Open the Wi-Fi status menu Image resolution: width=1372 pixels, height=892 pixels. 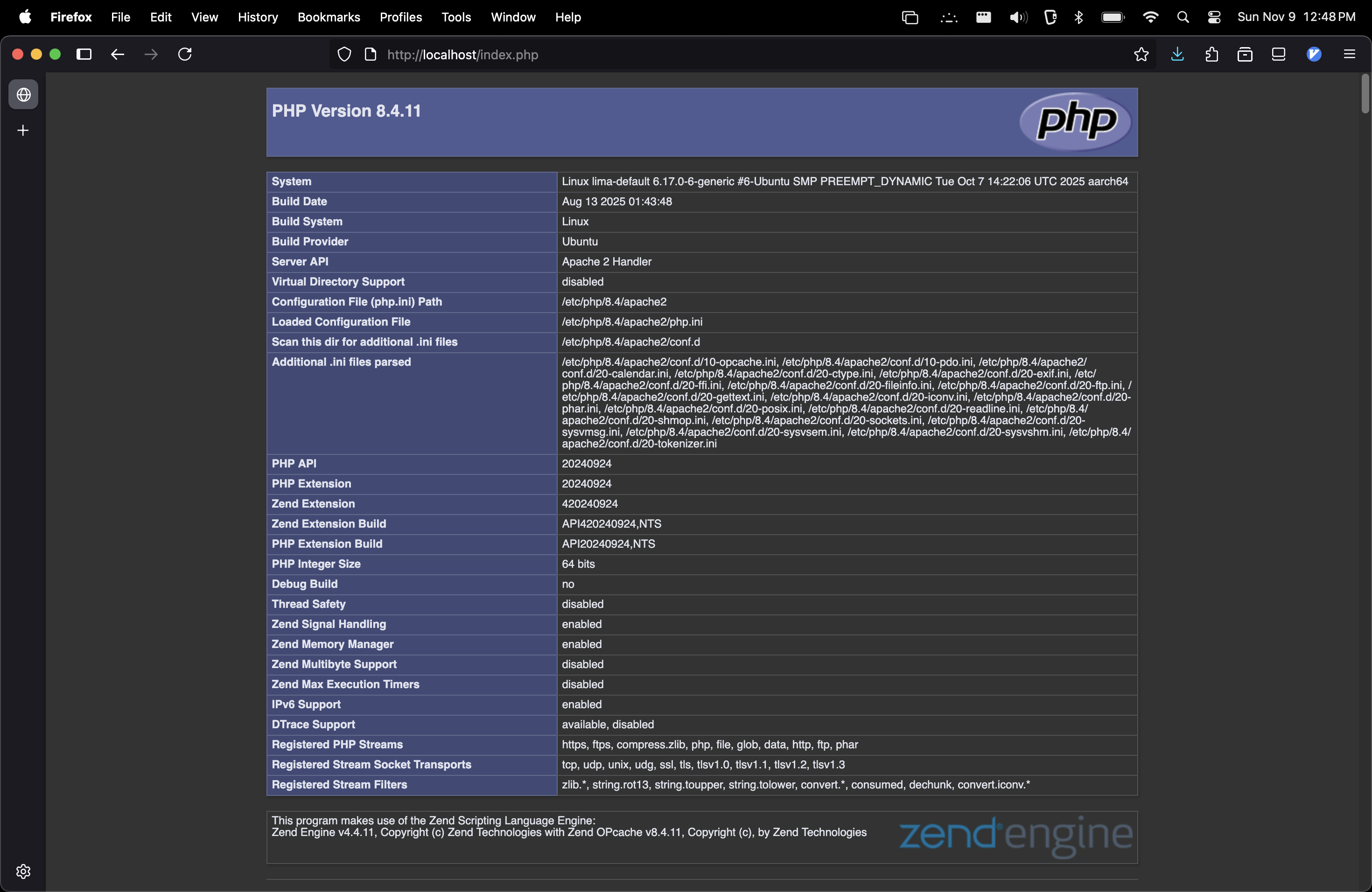1150,17
